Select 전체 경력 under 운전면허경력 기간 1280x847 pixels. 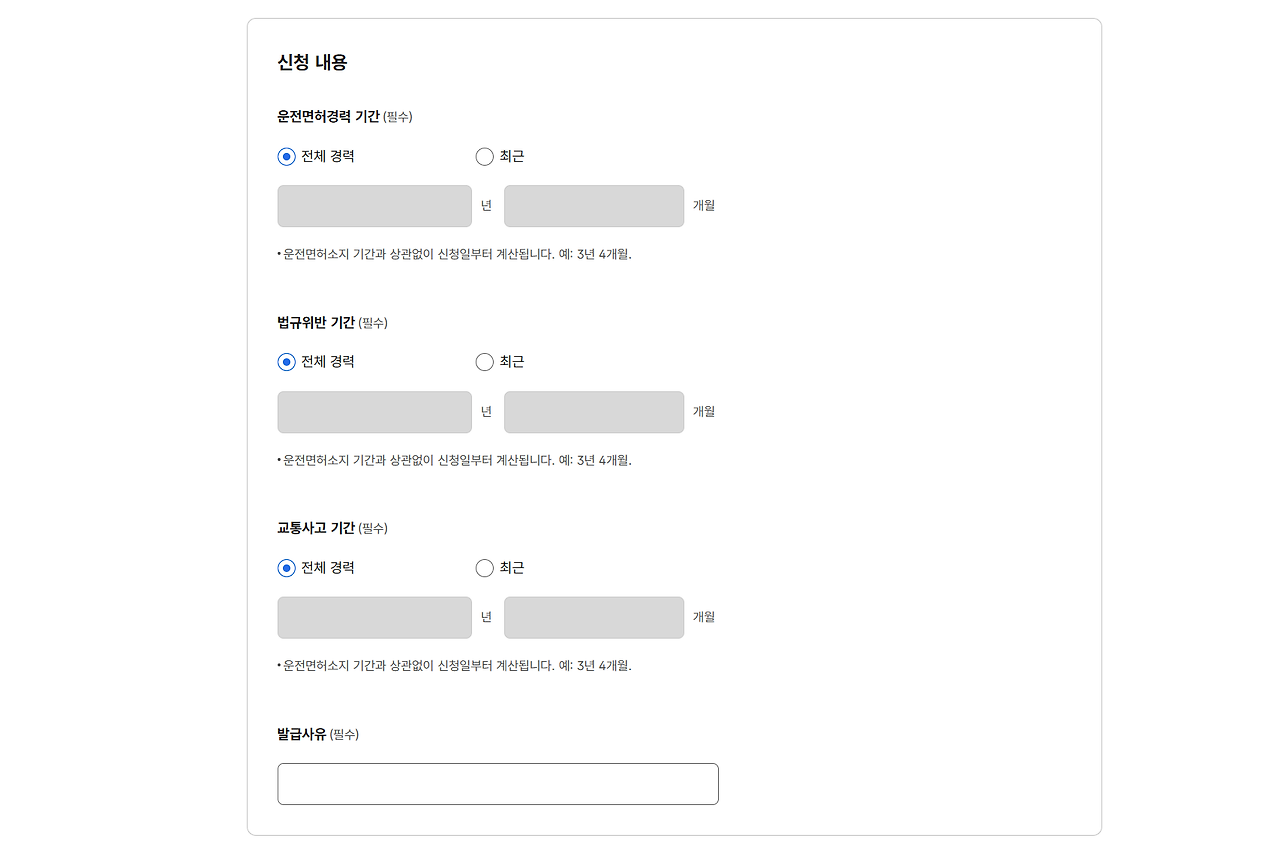[286, 156]
